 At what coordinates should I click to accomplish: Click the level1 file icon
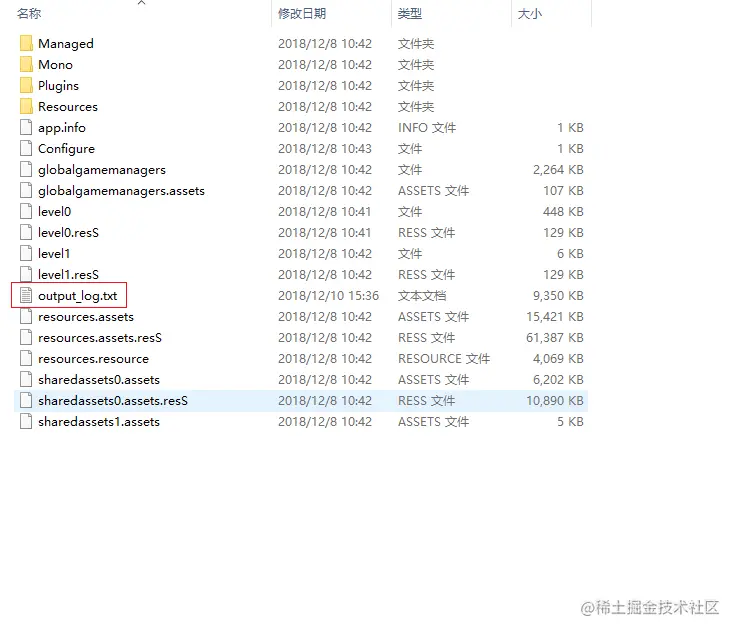point(26,253)
